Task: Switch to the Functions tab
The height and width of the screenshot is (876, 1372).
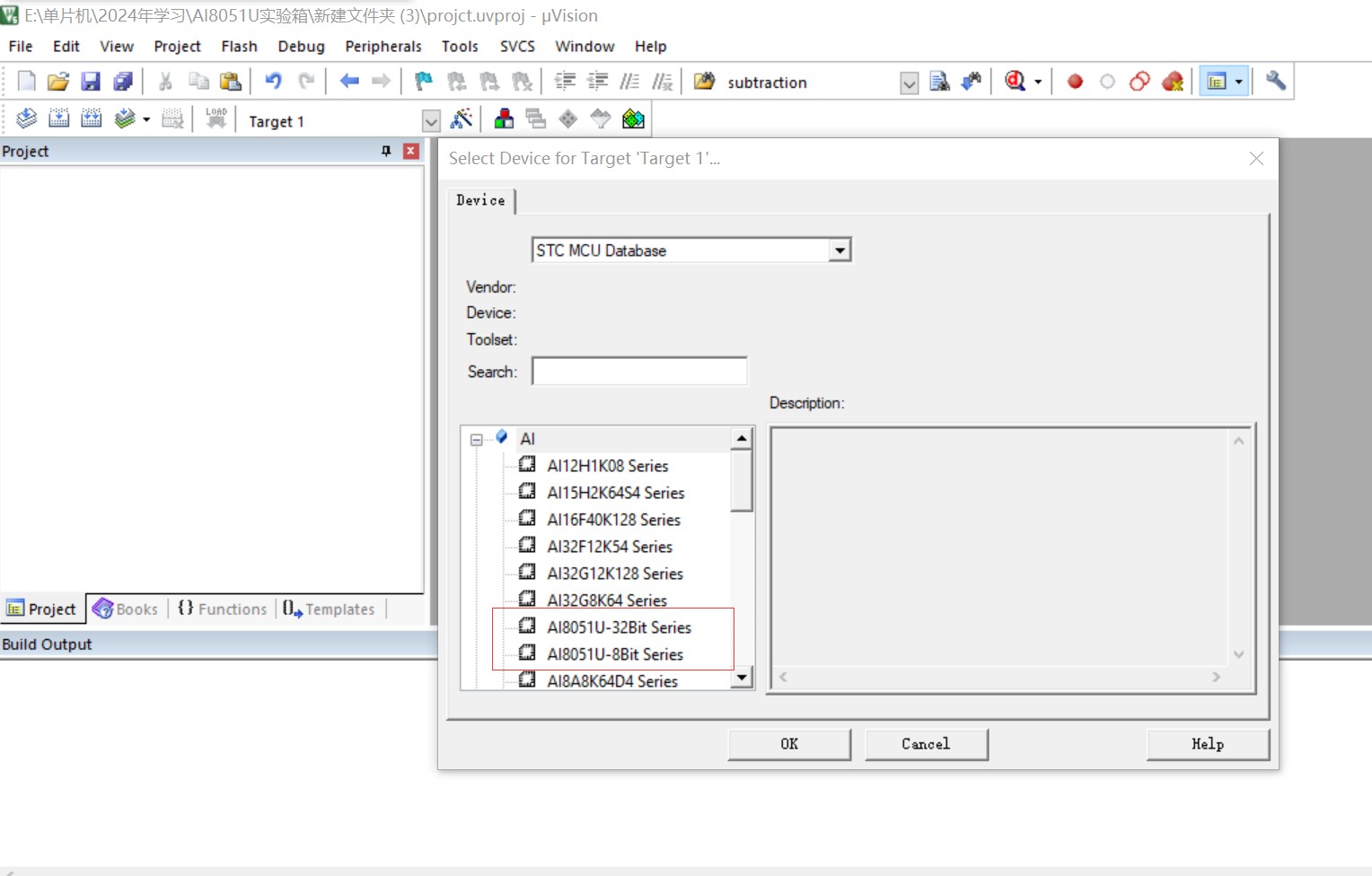Action: point(223,609)
